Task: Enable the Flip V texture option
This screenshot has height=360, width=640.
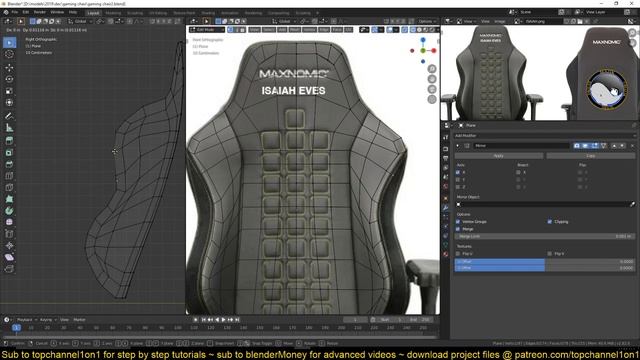Action: coord(550,254)
